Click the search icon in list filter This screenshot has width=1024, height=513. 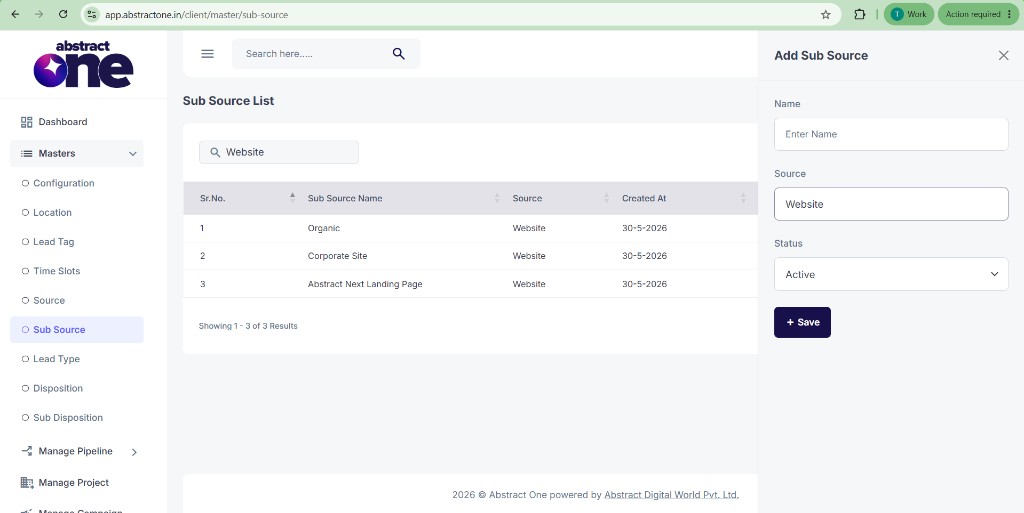[x=215, y=152]
